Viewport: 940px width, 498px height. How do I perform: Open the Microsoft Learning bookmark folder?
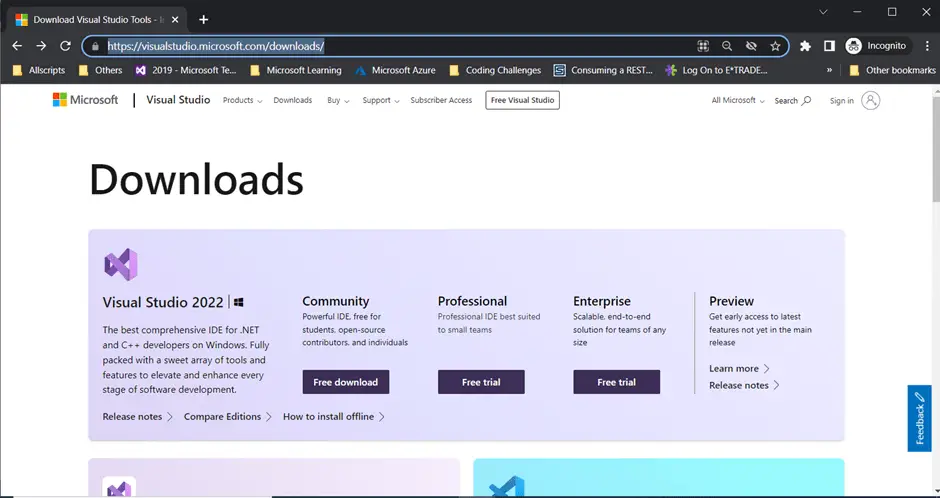coord(296,70)
